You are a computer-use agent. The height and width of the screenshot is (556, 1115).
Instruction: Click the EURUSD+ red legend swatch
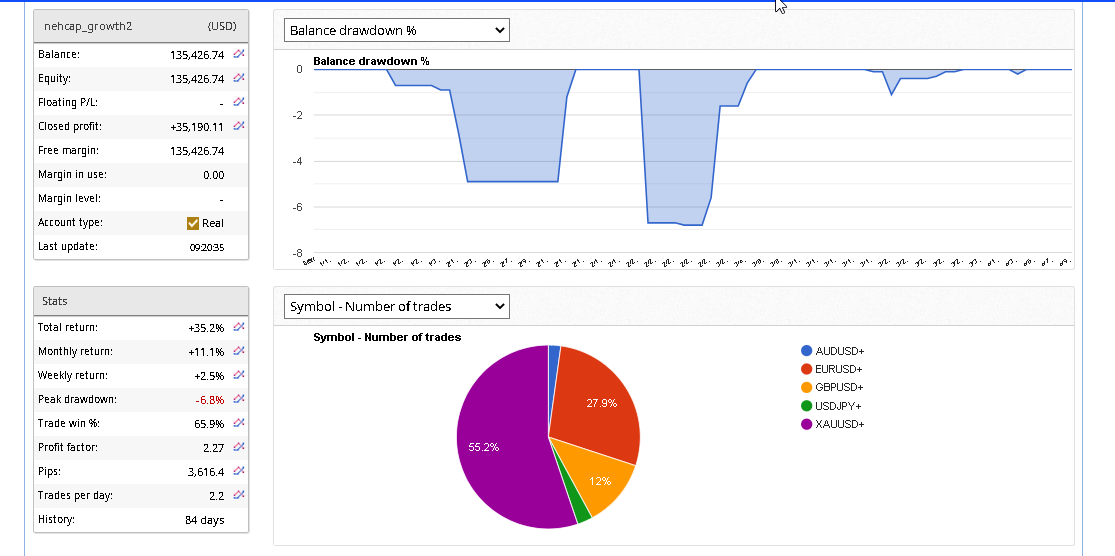pos(806,369)
